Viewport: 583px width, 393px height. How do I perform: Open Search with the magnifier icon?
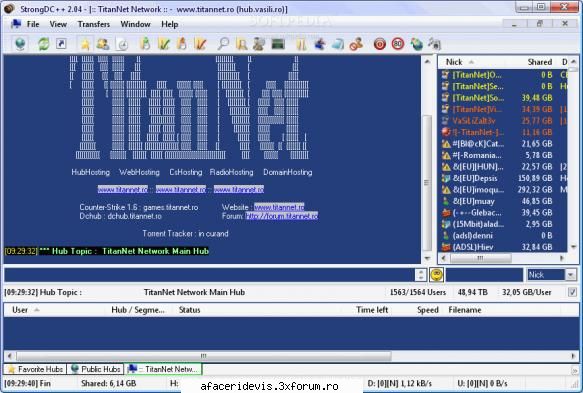(x=223, y=44)
